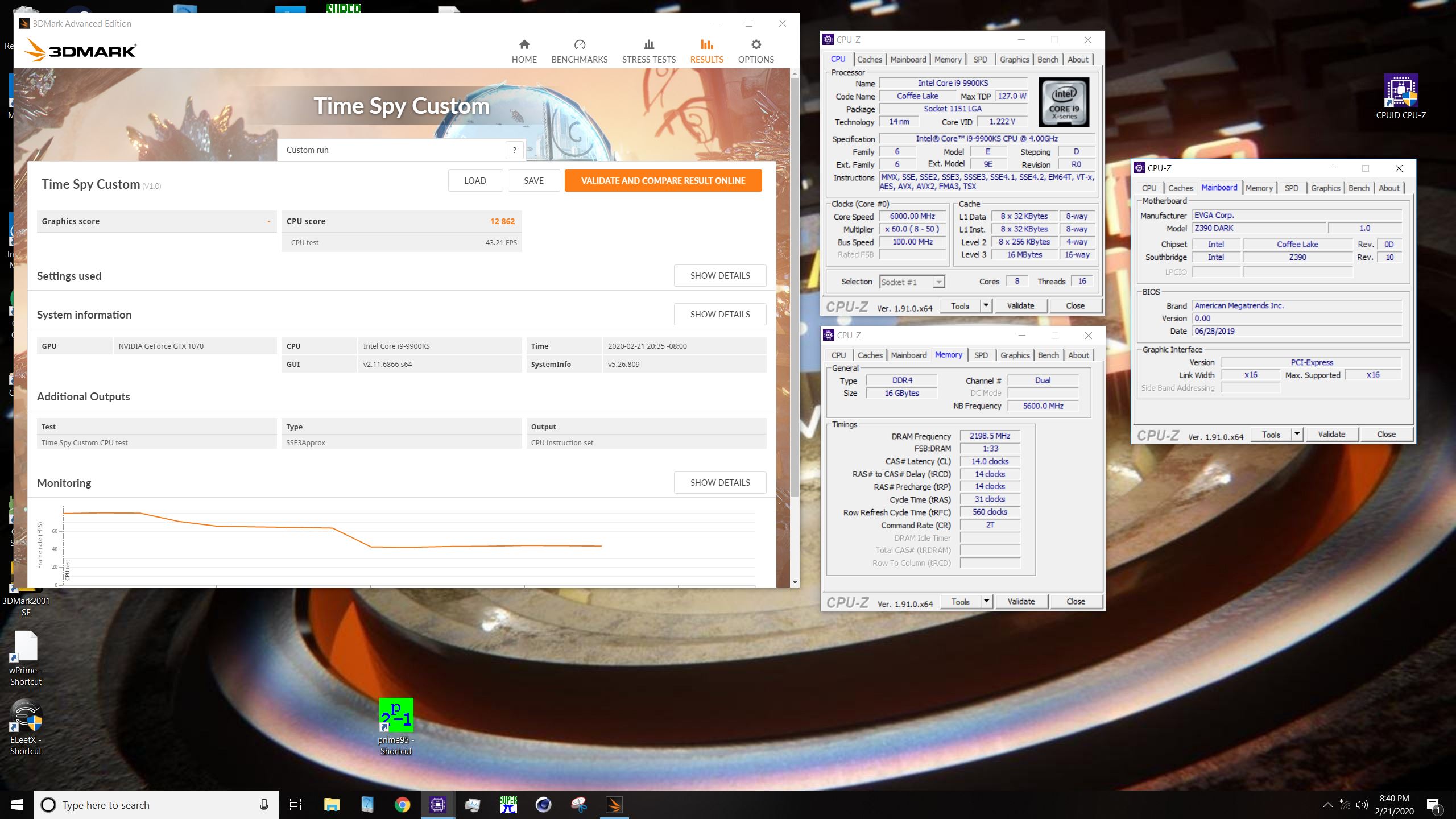The height and width of the screenshot is (819, 1456).
Task: Click the Type here to search box
Action: (156, 805)
